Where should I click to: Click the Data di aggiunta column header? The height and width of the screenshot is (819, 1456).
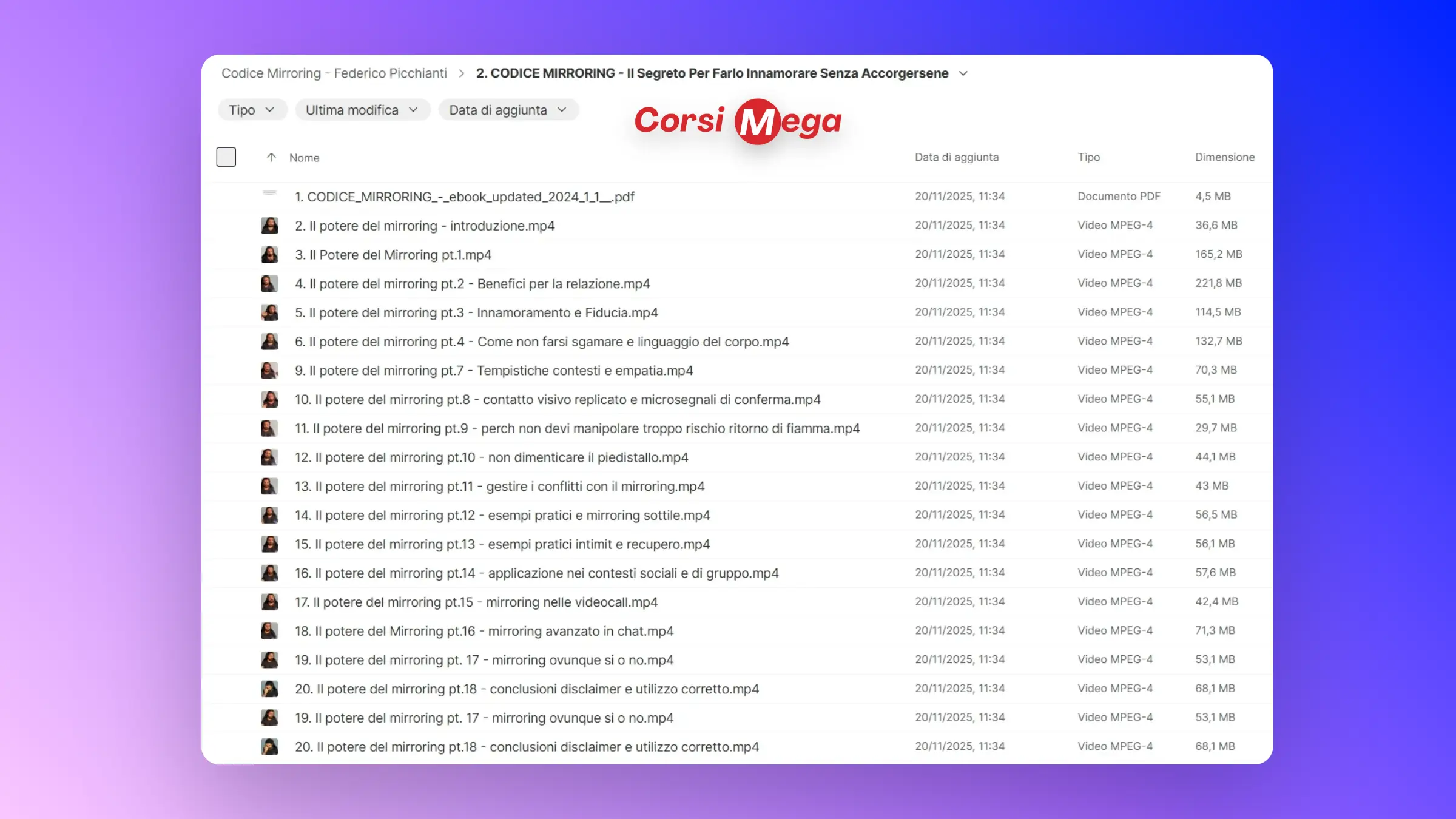956,157
